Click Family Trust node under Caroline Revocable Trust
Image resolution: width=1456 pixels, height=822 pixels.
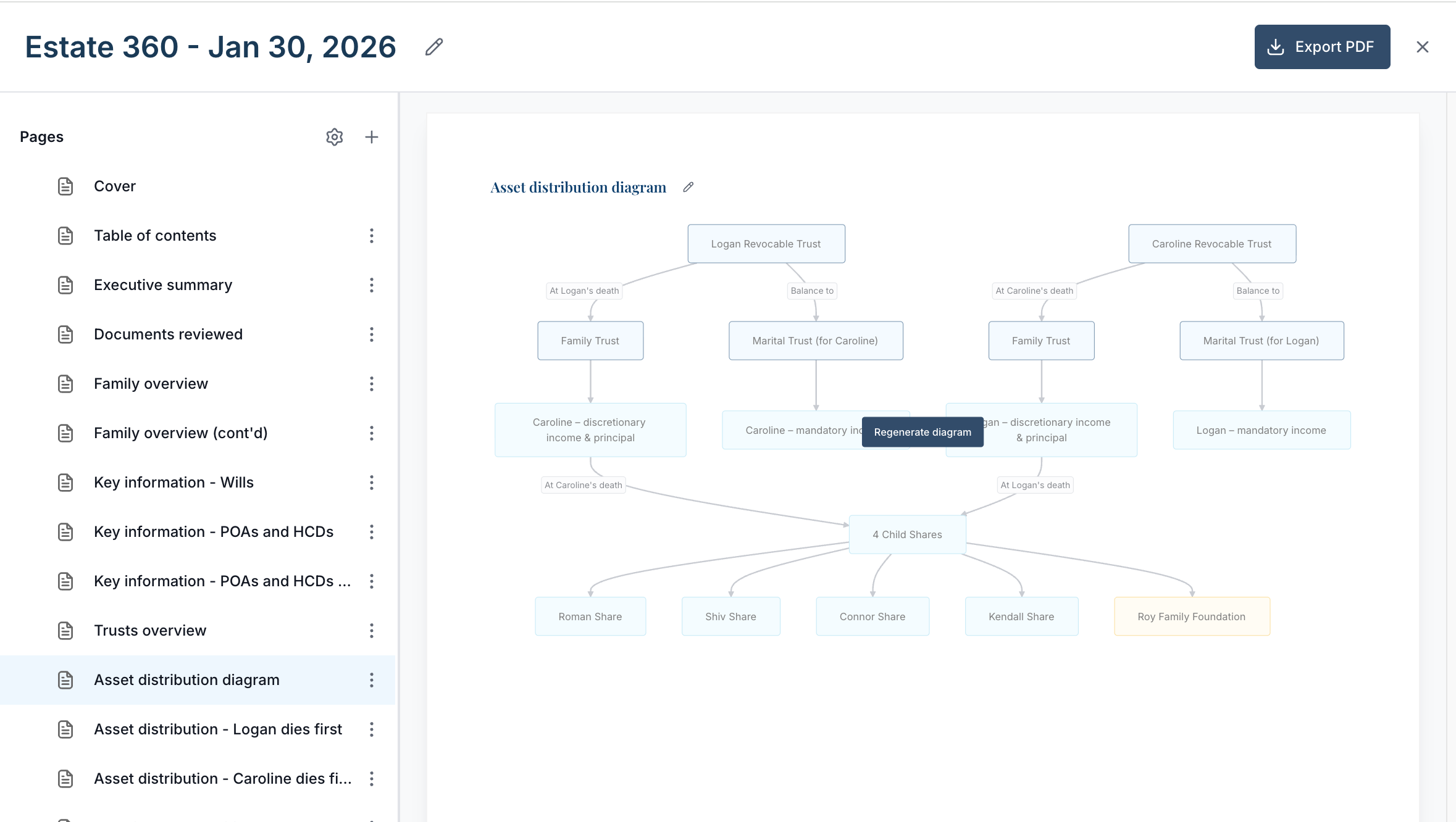(1041, 341)
